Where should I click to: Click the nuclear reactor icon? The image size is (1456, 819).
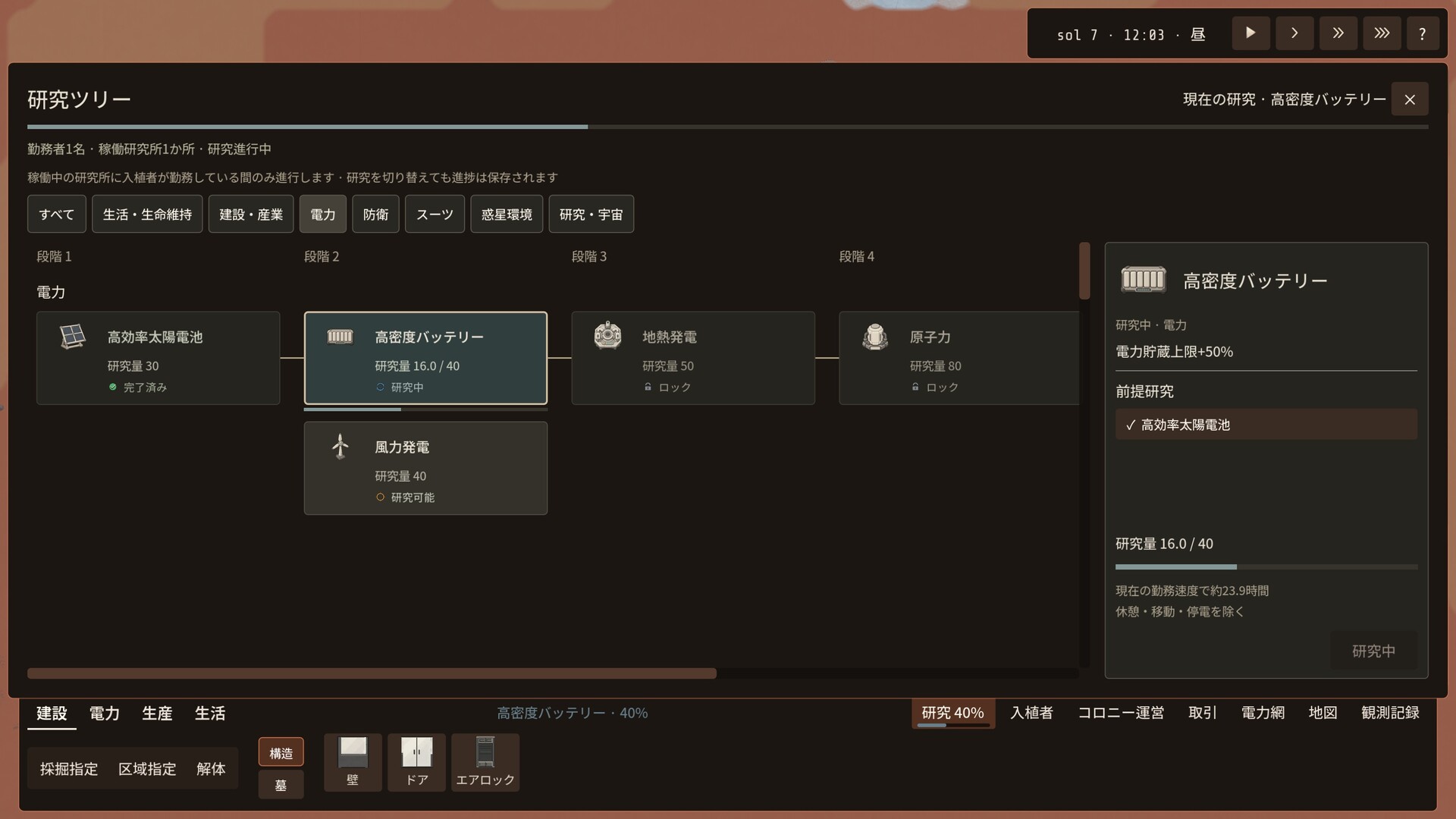(875, 337)
